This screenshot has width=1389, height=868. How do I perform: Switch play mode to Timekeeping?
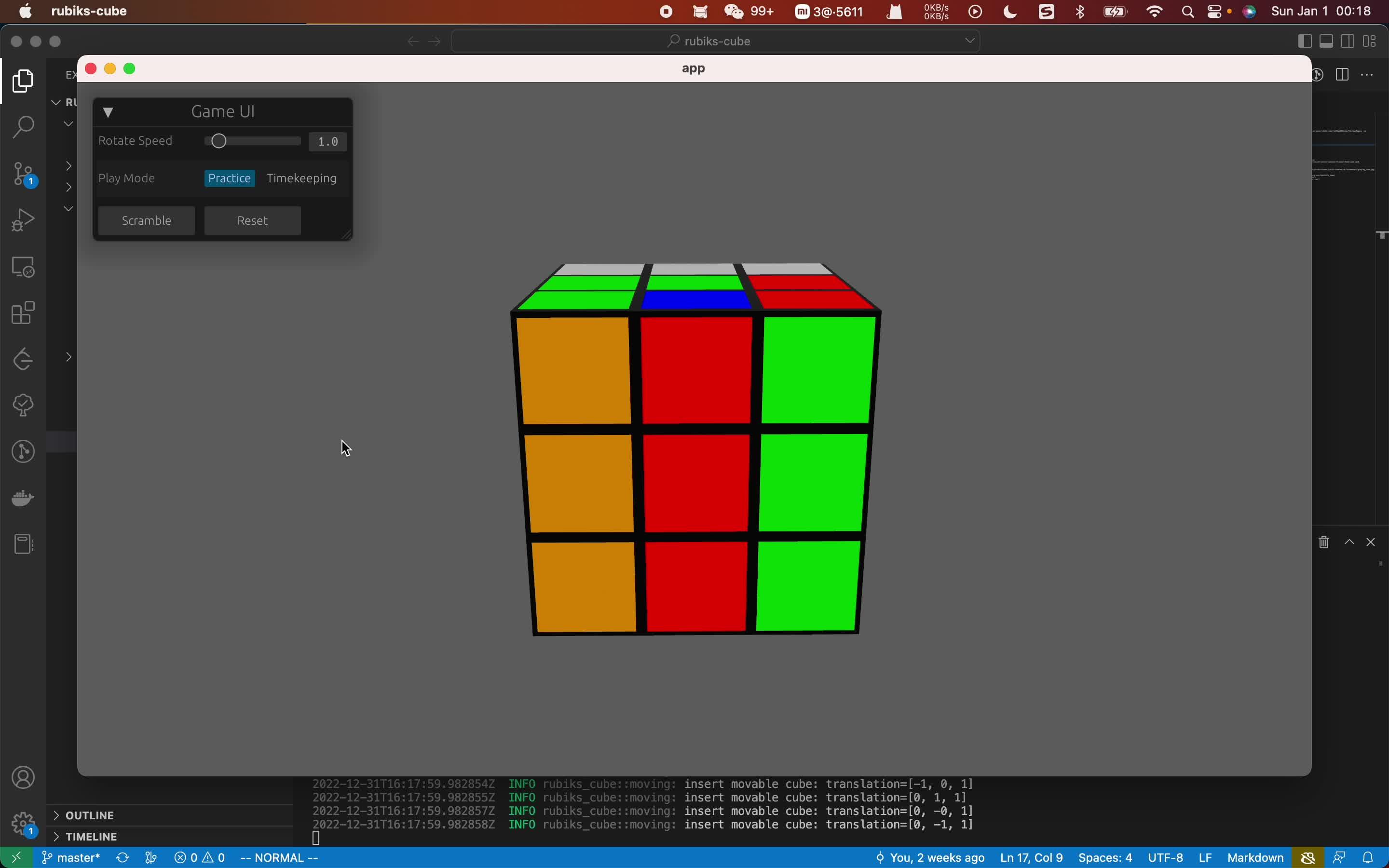tap(301, 178)
